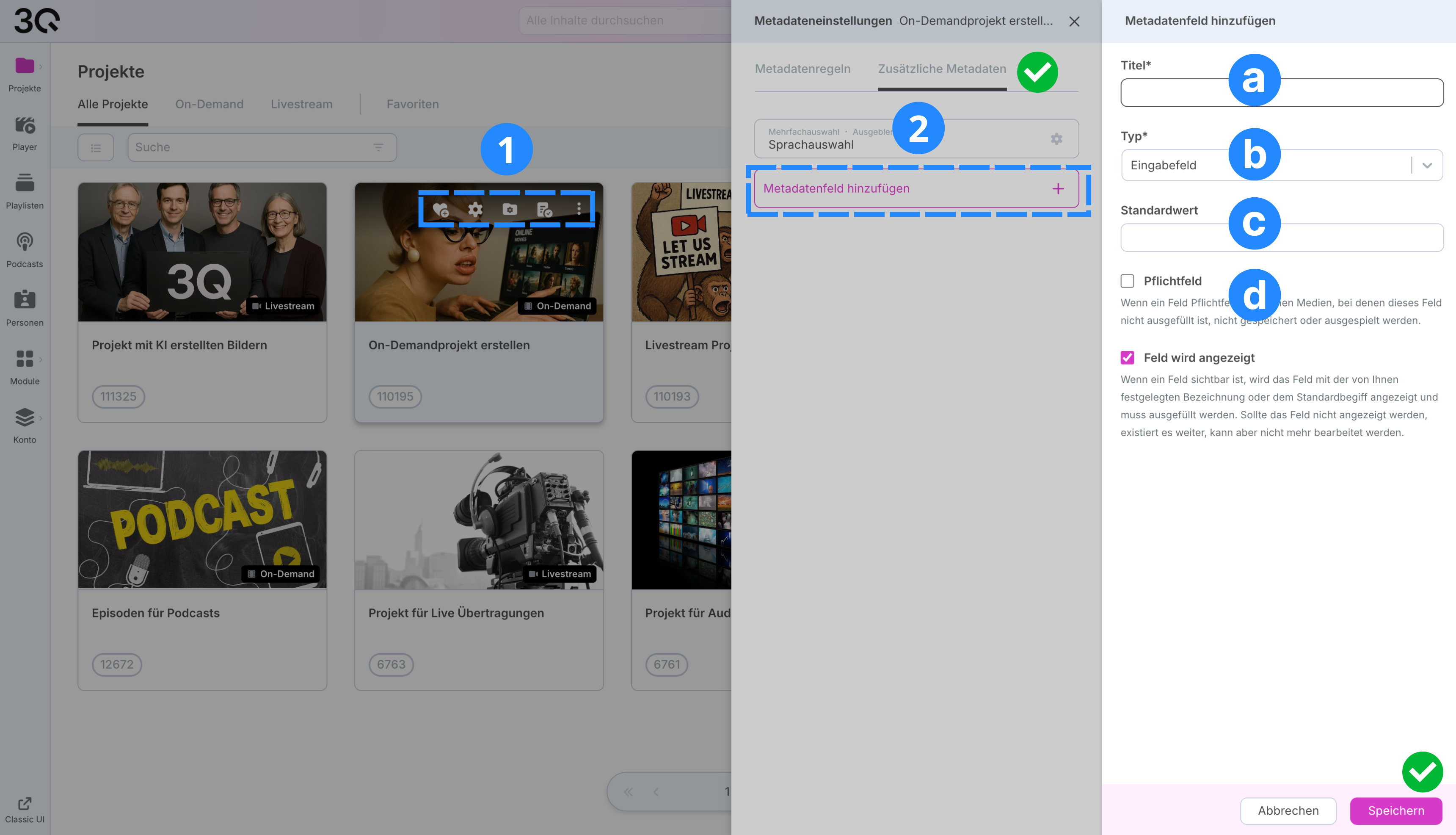1456x835 pixels.
Task: Click the gear icon on Sprachauswahl field
Action: click(x=1056, y=139)
